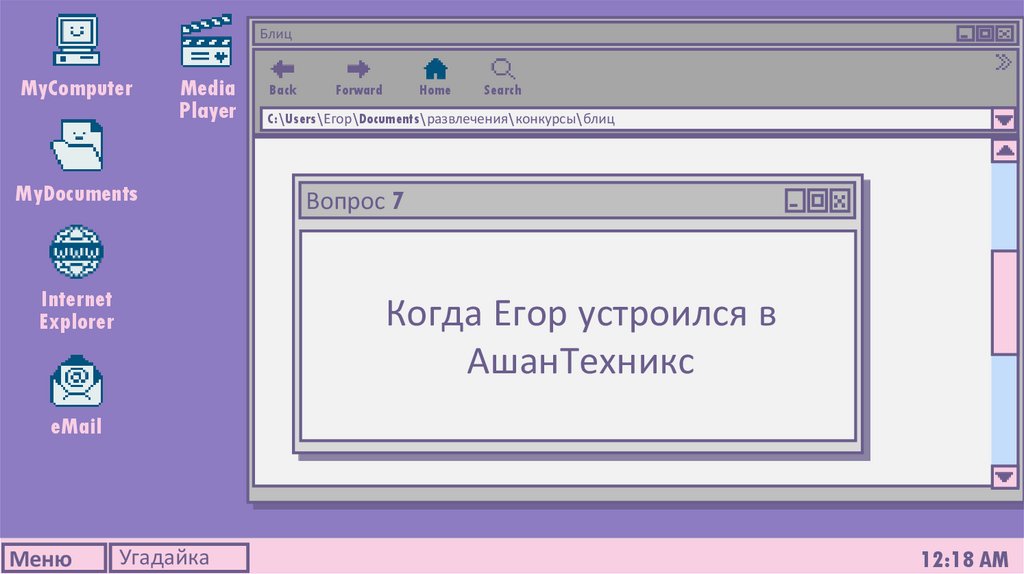
Task: Launch Media Player from the desktop
Action: coord(206,40)
